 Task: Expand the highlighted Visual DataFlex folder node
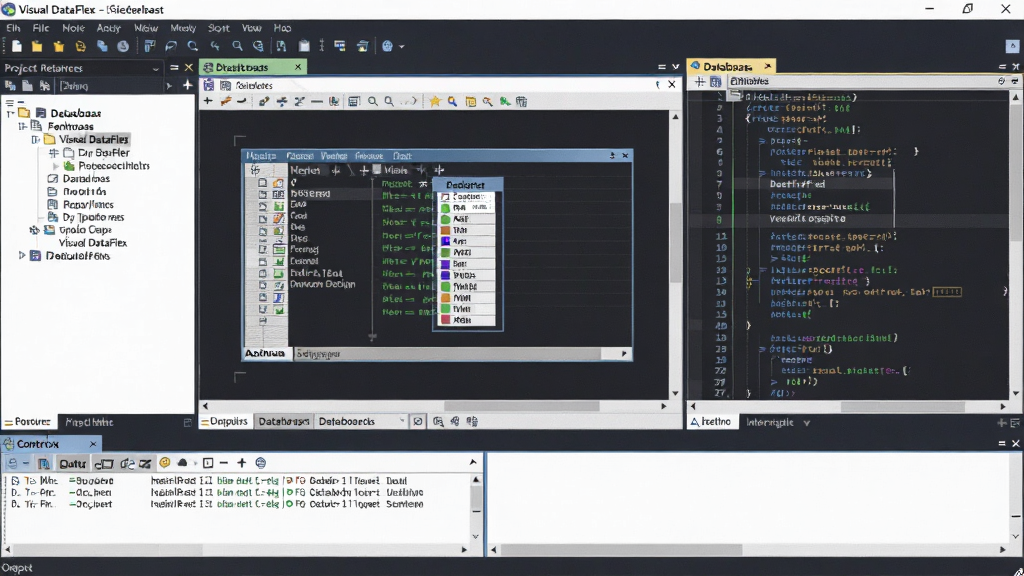point(36,140)
